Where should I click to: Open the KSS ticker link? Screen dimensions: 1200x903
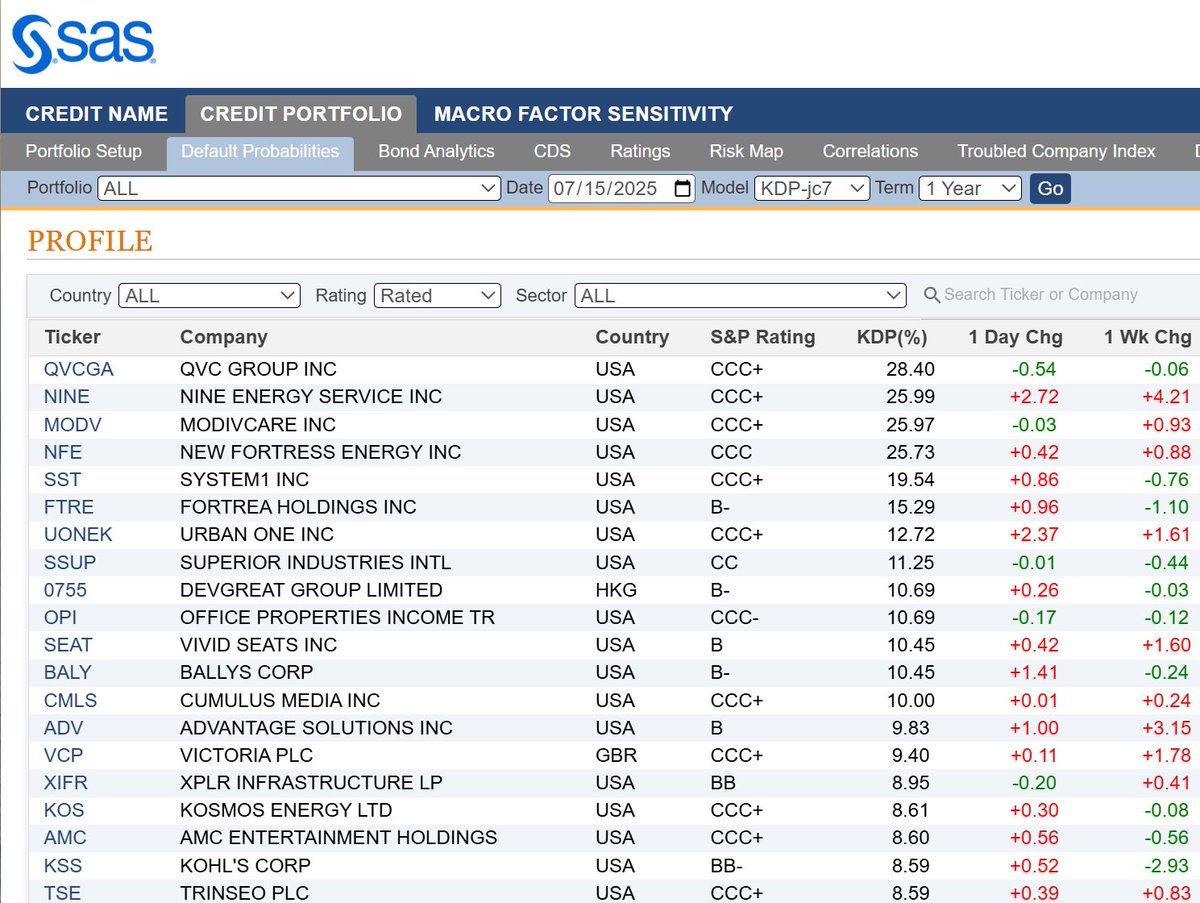(63, 865)
